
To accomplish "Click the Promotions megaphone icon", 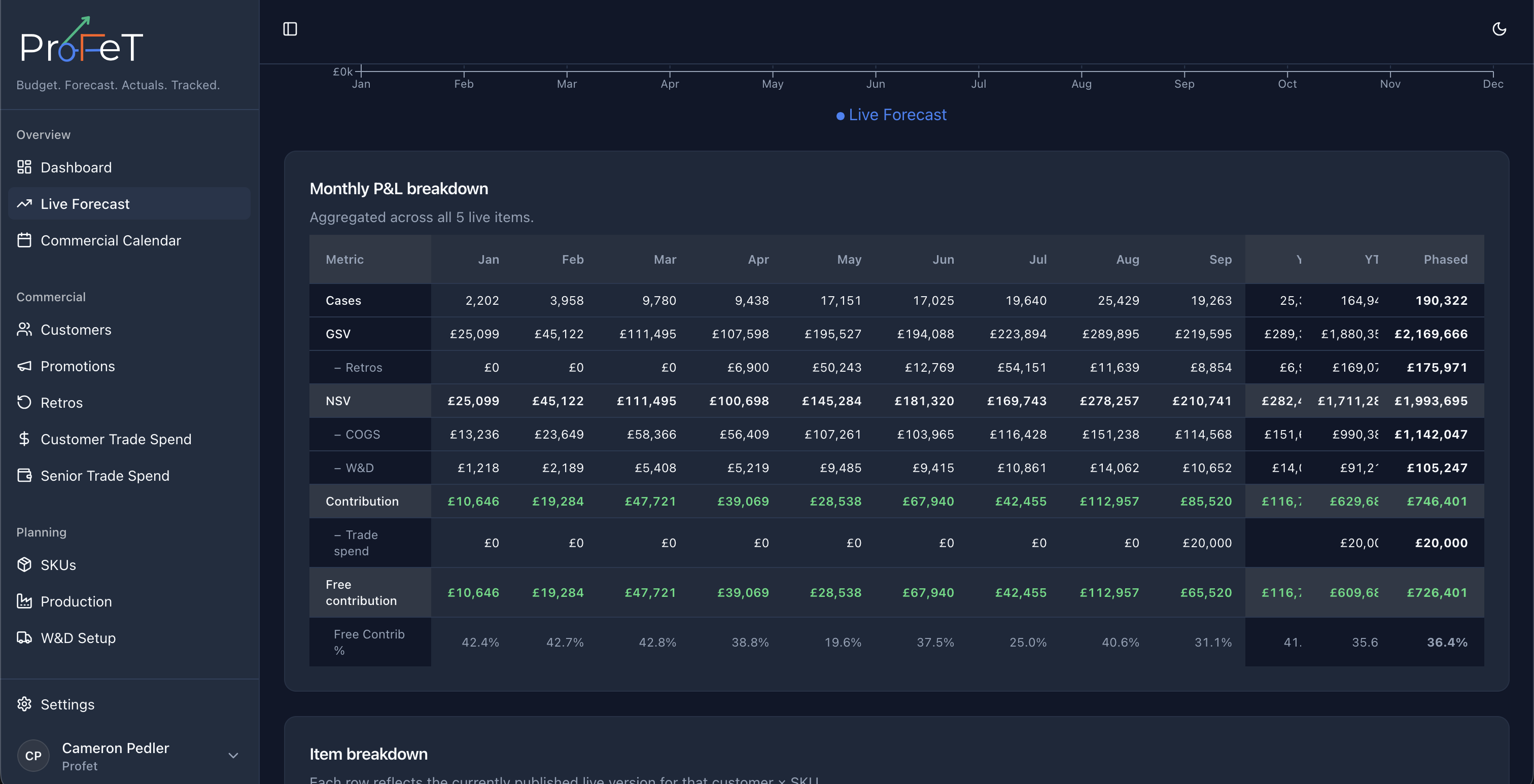I will pyautogui.click(x=24, y=366).
